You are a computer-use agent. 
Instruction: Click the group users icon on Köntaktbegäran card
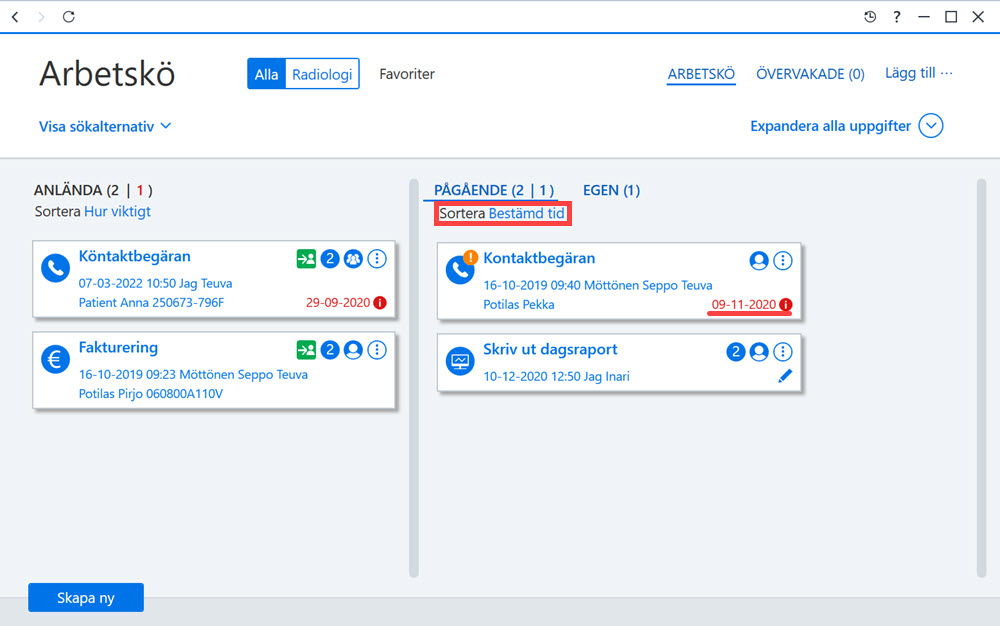(x=353, y=259)
